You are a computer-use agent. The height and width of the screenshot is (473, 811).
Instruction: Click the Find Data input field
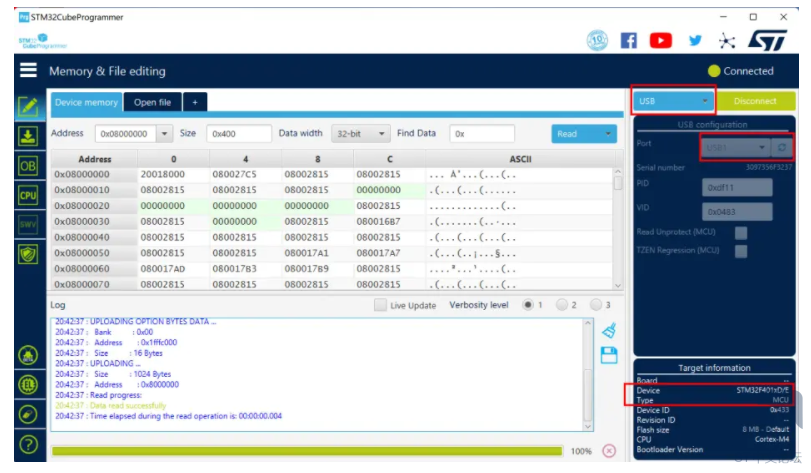tap(482, 134)
